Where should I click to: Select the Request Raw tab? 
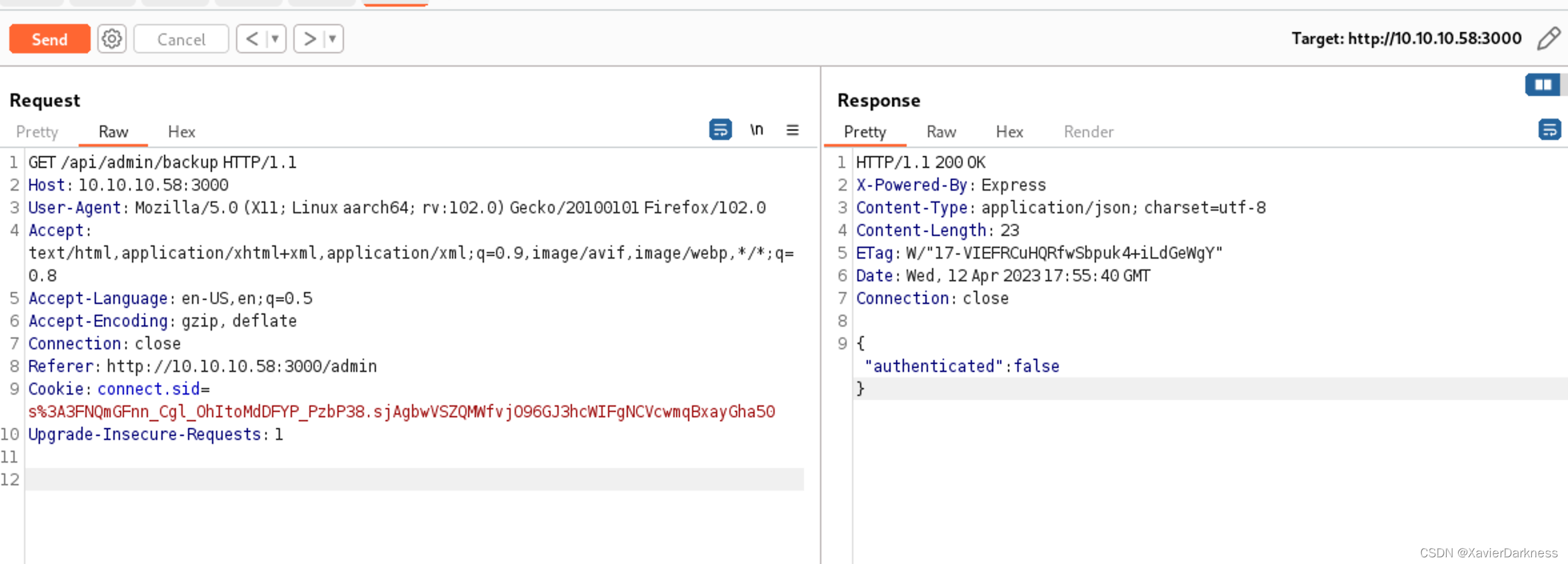pos(113,132)
